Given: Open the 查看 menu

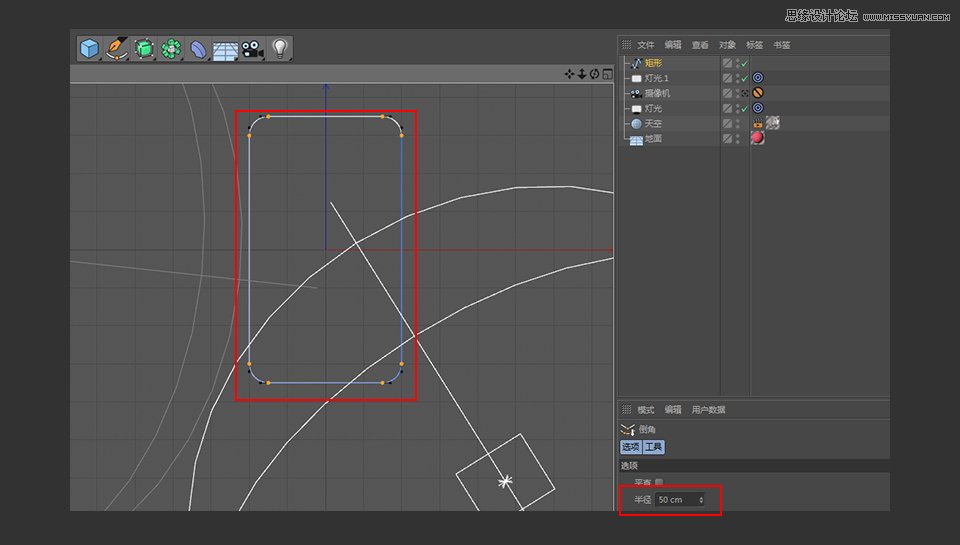Looking at the screenshot, I should coord(700,45).
